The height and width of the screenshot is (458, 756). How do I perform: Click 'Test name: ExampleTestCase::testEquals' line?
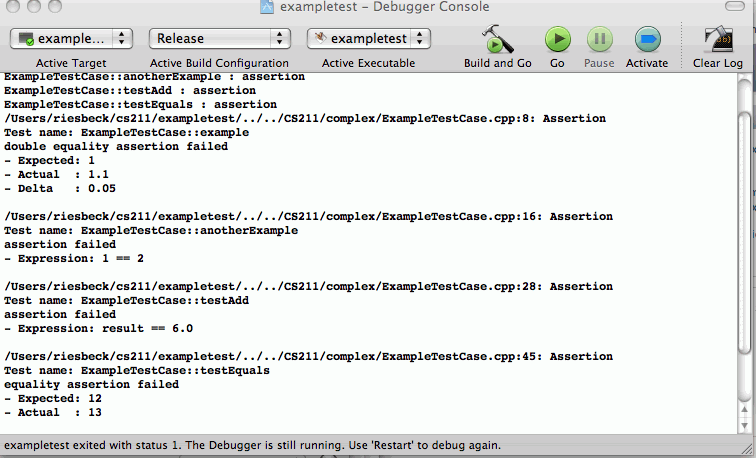tap(137, 370)
